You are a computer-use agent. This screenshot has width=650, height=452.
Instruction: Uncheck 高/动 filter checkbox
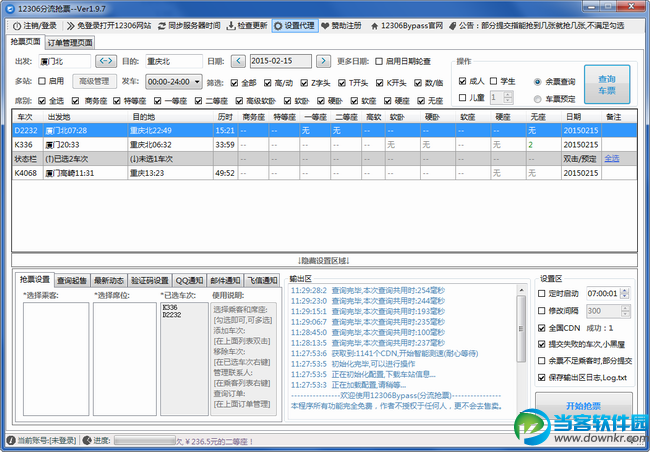click(267, 83)
